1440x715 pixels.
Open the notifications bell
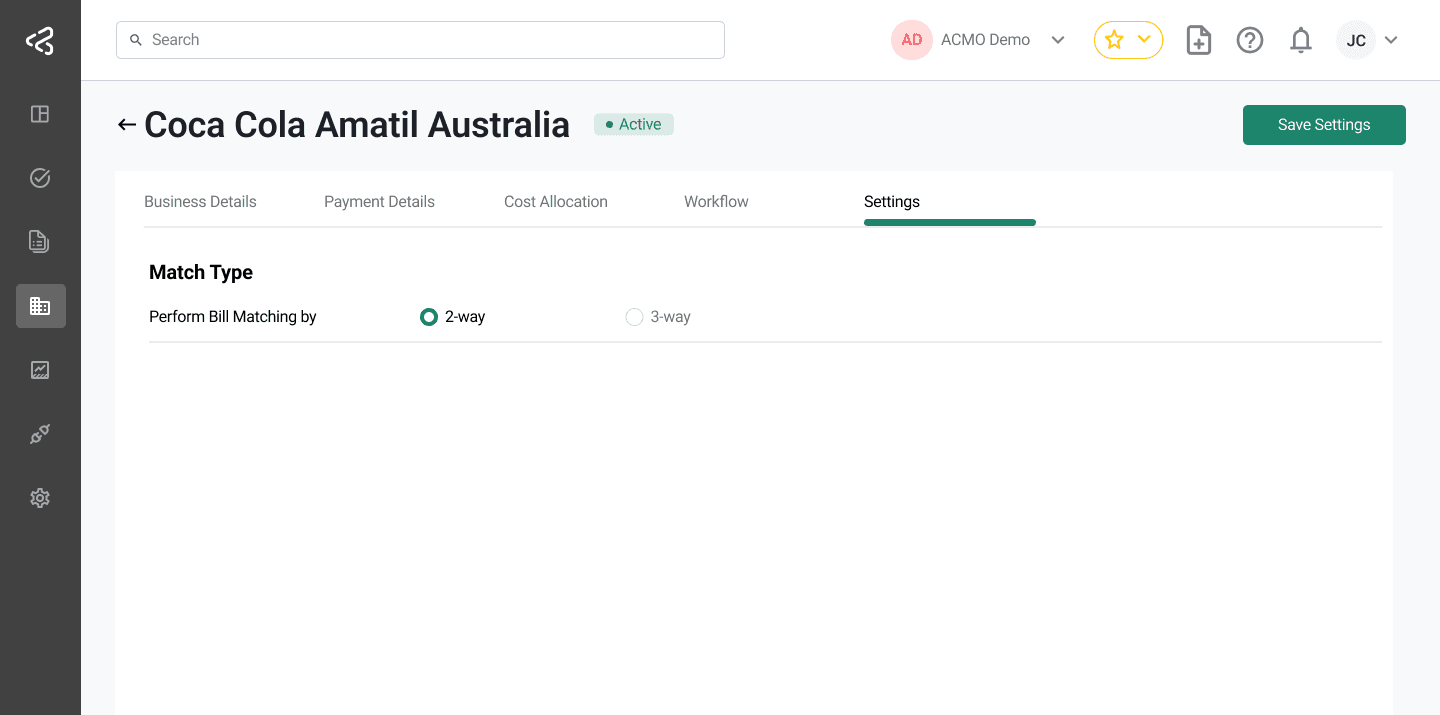pos(1301,40)
